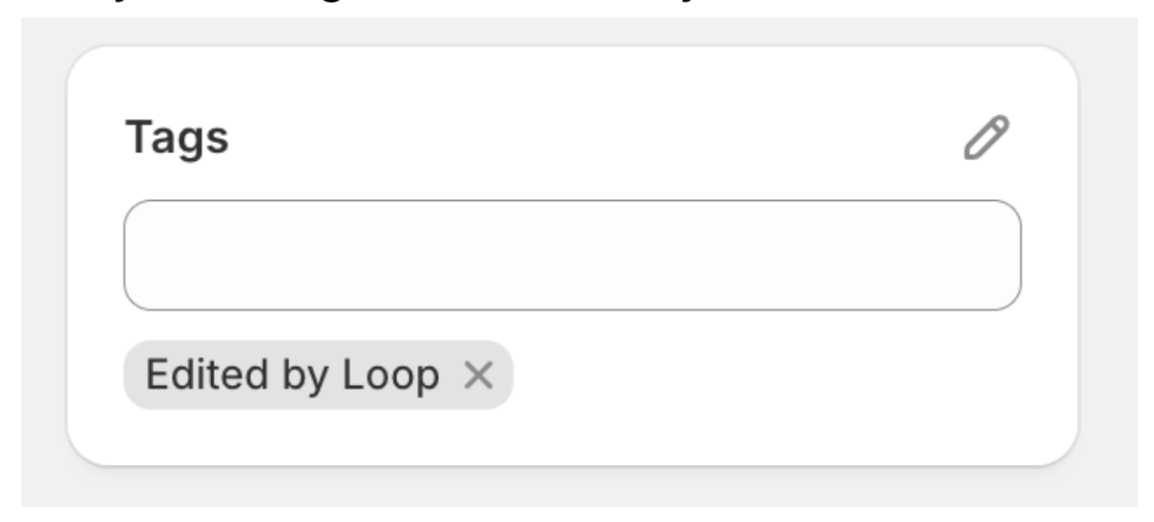
Task: Focus the Tags text input field
Action: 572,255
